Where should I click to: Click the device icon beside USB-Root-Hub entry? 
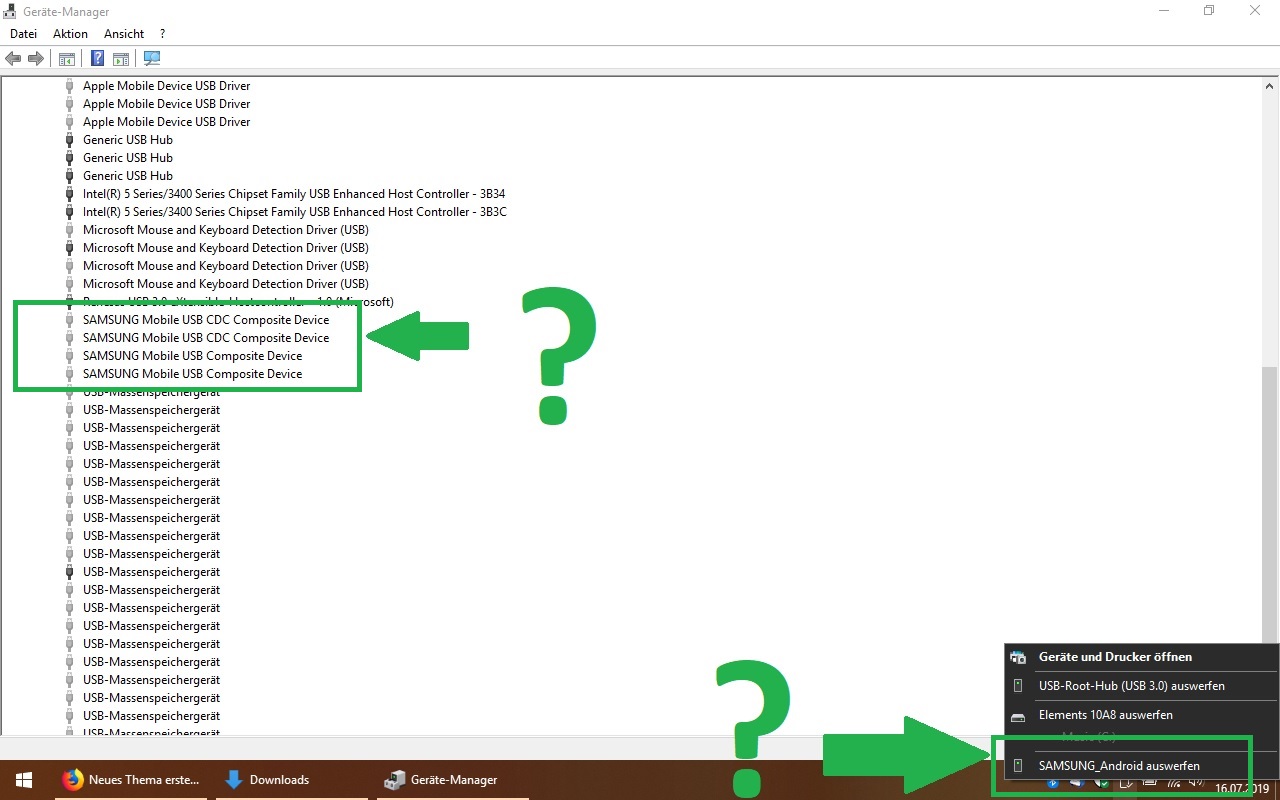pos(1018,686)
